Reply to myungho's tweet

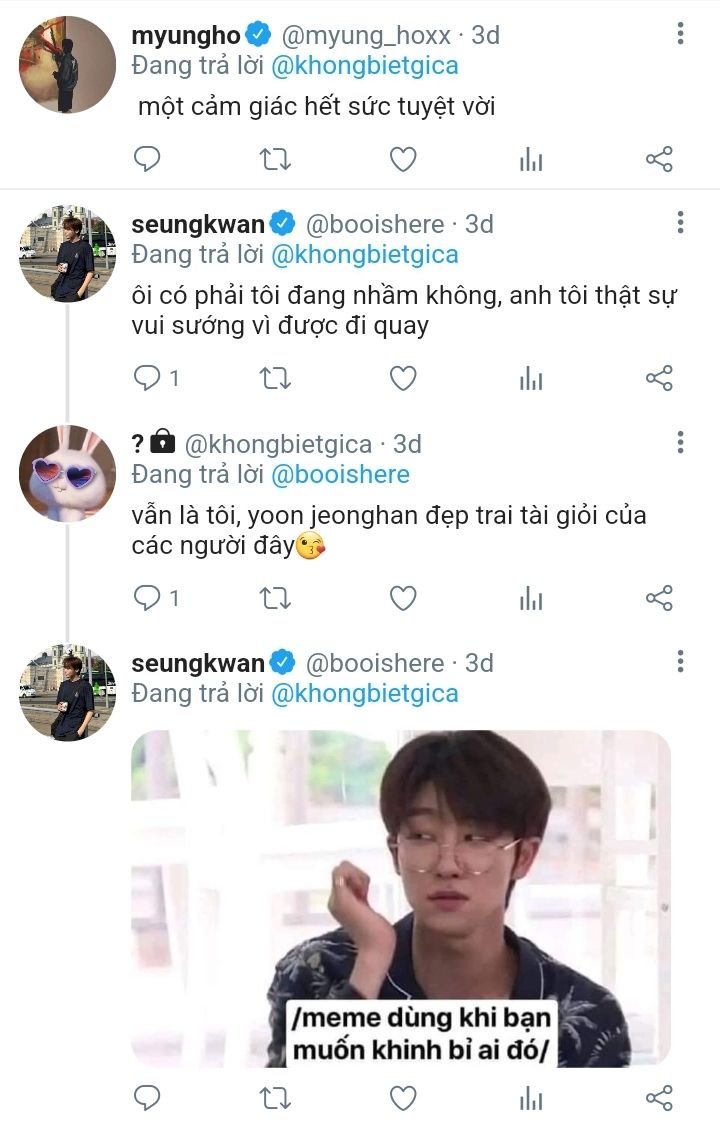(x=147, y=159)
